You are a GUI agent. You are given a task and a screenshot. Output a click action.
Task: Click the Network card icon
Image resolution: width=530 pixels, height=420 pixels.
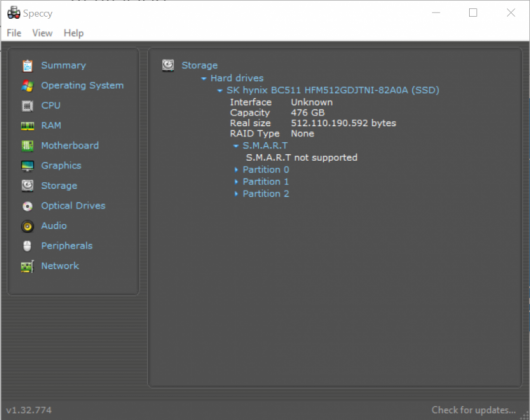tap(27, 266)
